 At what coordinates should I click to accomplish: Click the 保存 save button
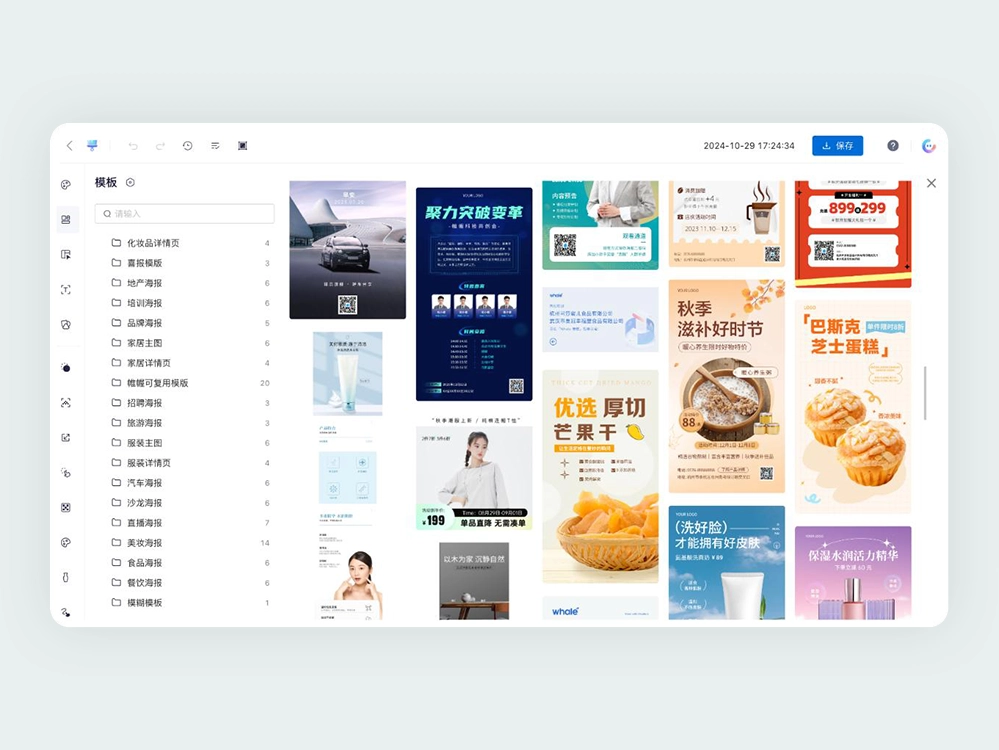click(837, 146)
